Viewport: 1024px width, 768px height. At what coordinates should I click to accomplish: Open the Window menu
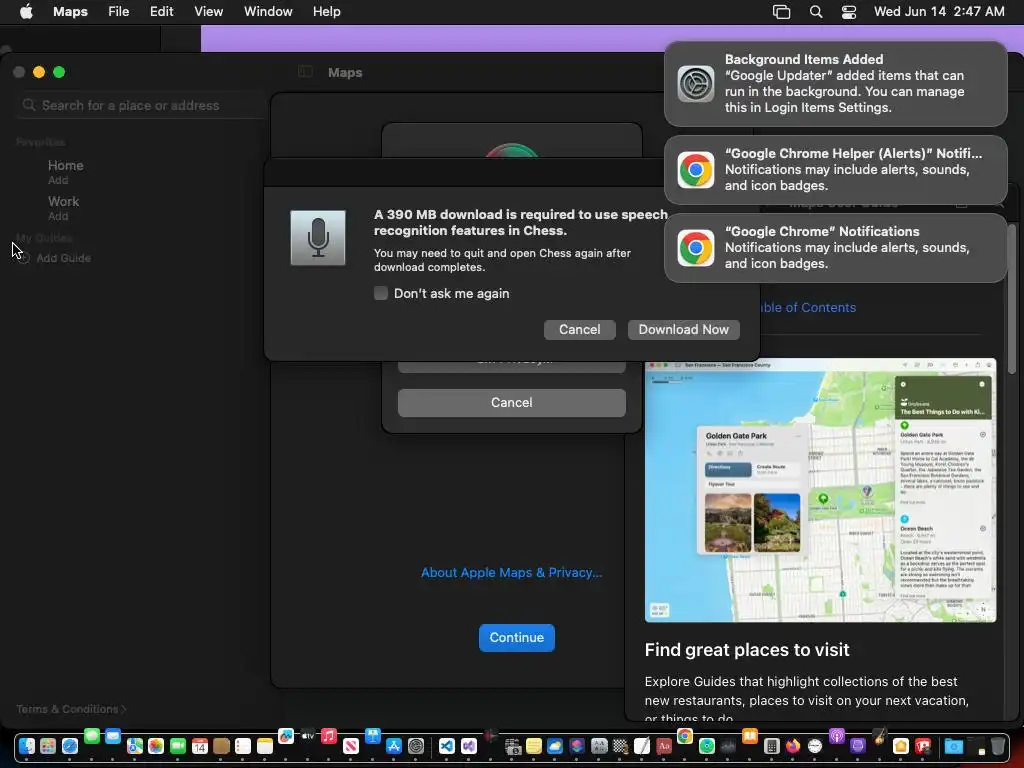pyautogui.click(x=268, y=12)
